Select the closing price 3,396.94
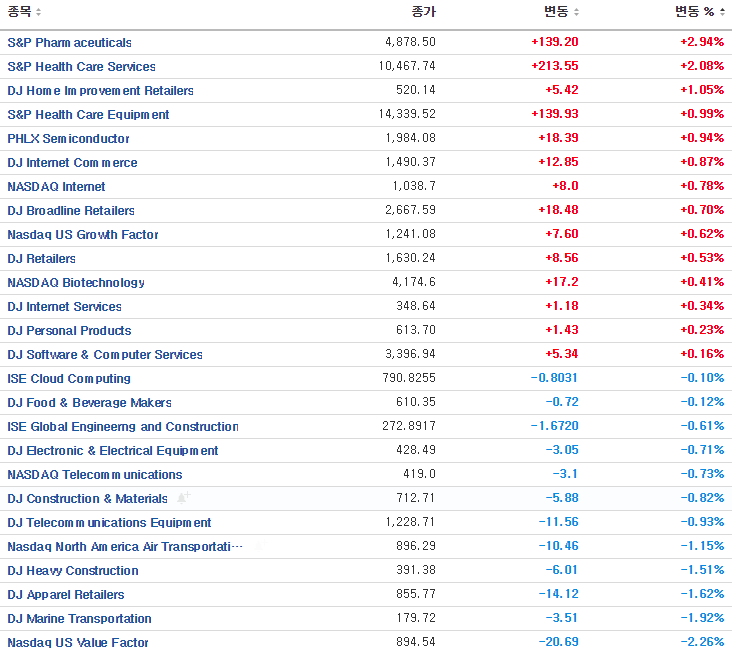This screenshot has width=732, height=653. click(x=410, y=354)
